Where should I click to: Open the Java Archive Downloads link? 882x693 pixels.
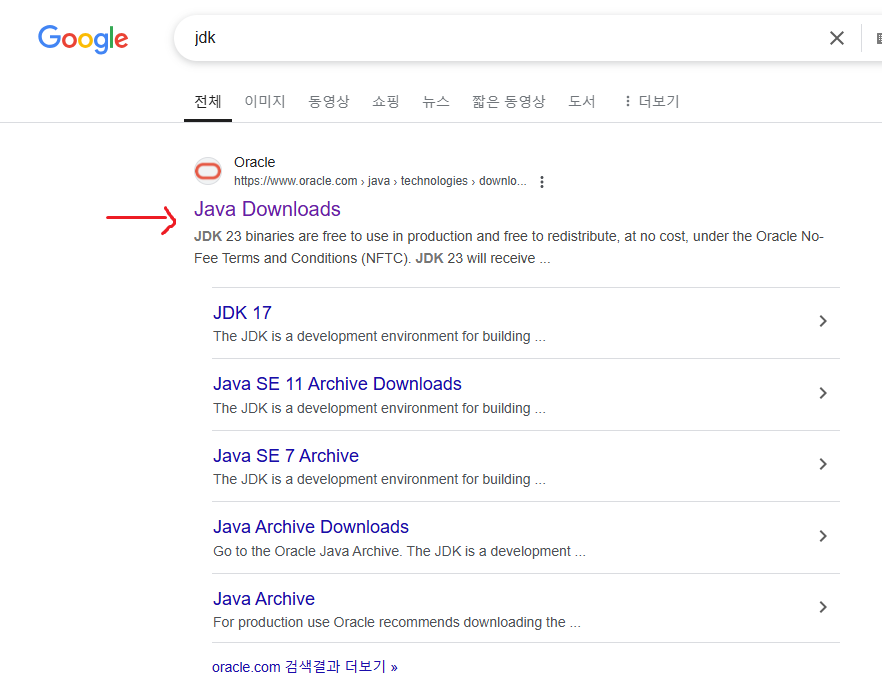311,526
